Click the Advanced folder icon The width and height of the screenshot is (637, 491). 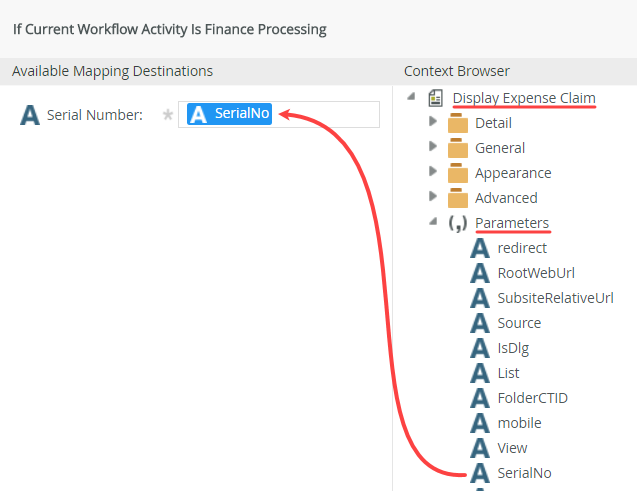coord(458,198)
